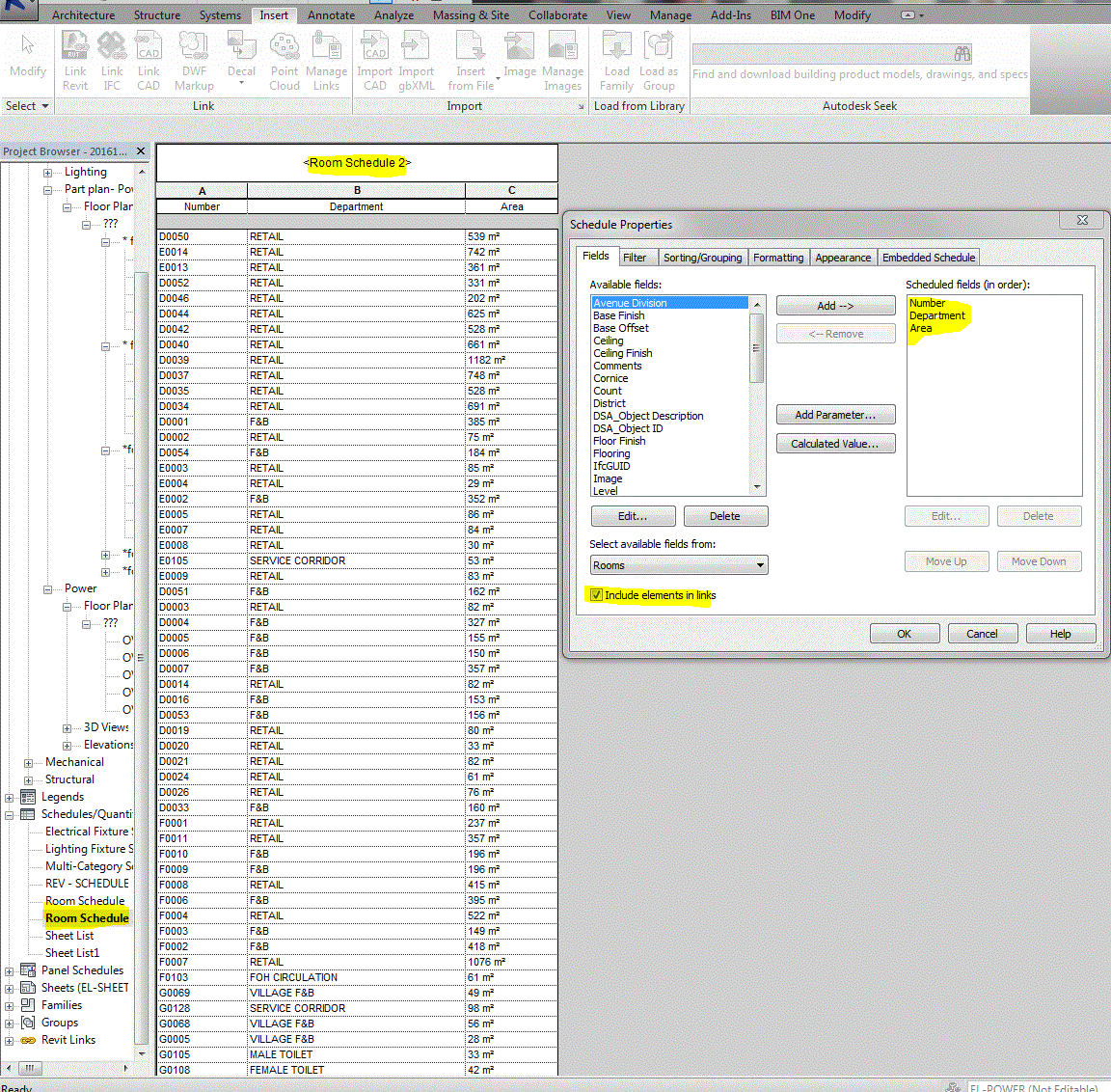The width and height of the screenshot is (1111, 1092).
Task: Click OK in Schedule Properties
Action: click(x=904, y=634)
